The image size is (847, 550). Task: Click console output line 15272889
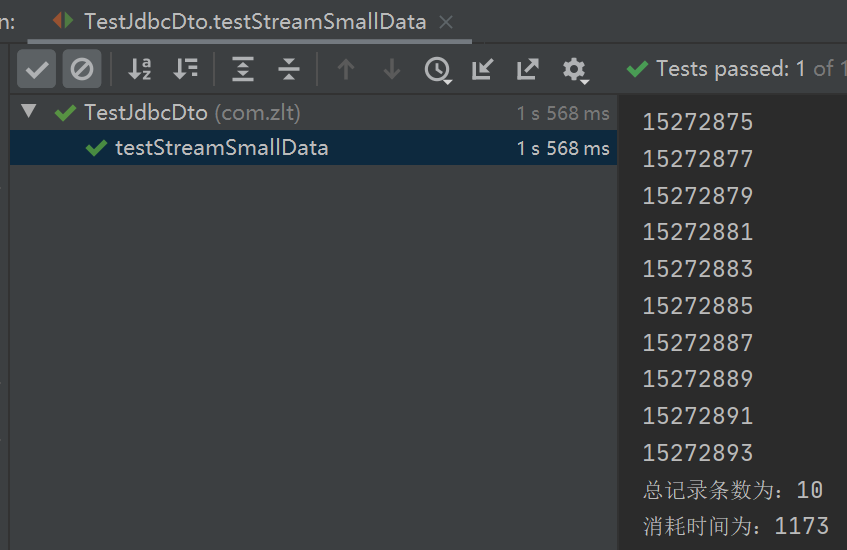coord(697,378)
